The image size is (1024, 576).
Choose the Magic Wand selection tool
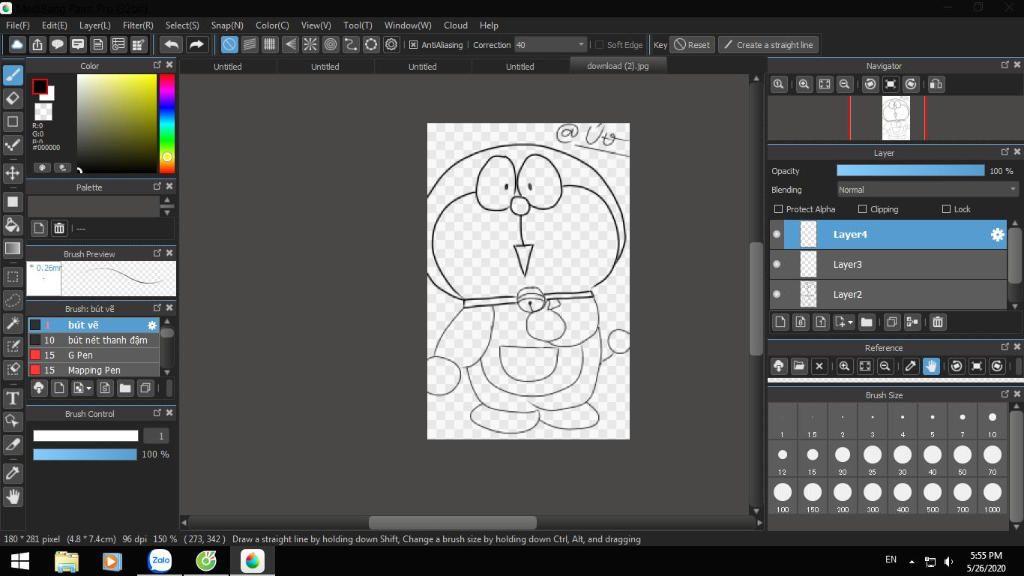(x=13, y=323)
